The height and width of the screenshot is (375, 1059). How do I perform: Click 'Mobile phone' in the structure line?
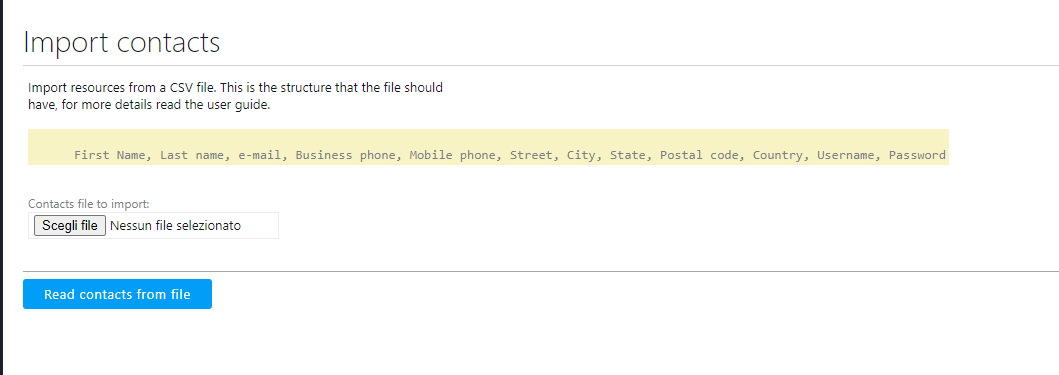click(x=452, y=155)
